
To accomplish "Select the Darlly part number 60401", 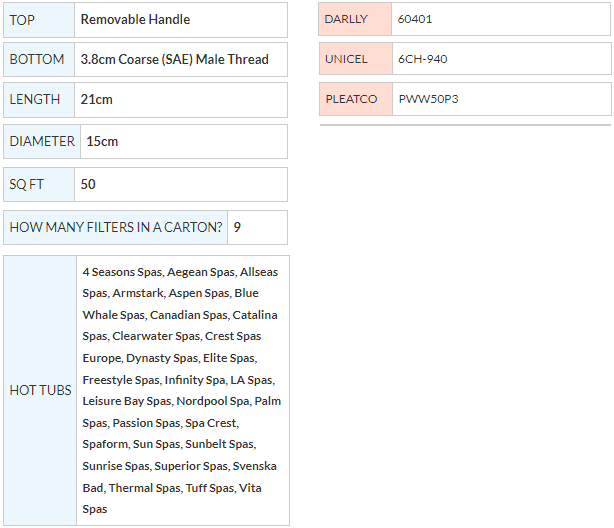I will tap(415, 19).
